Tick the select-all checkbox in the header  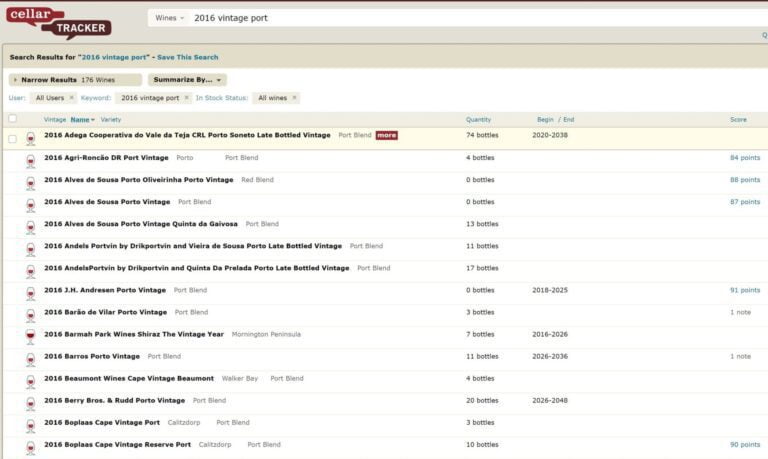tap(13, 119)
